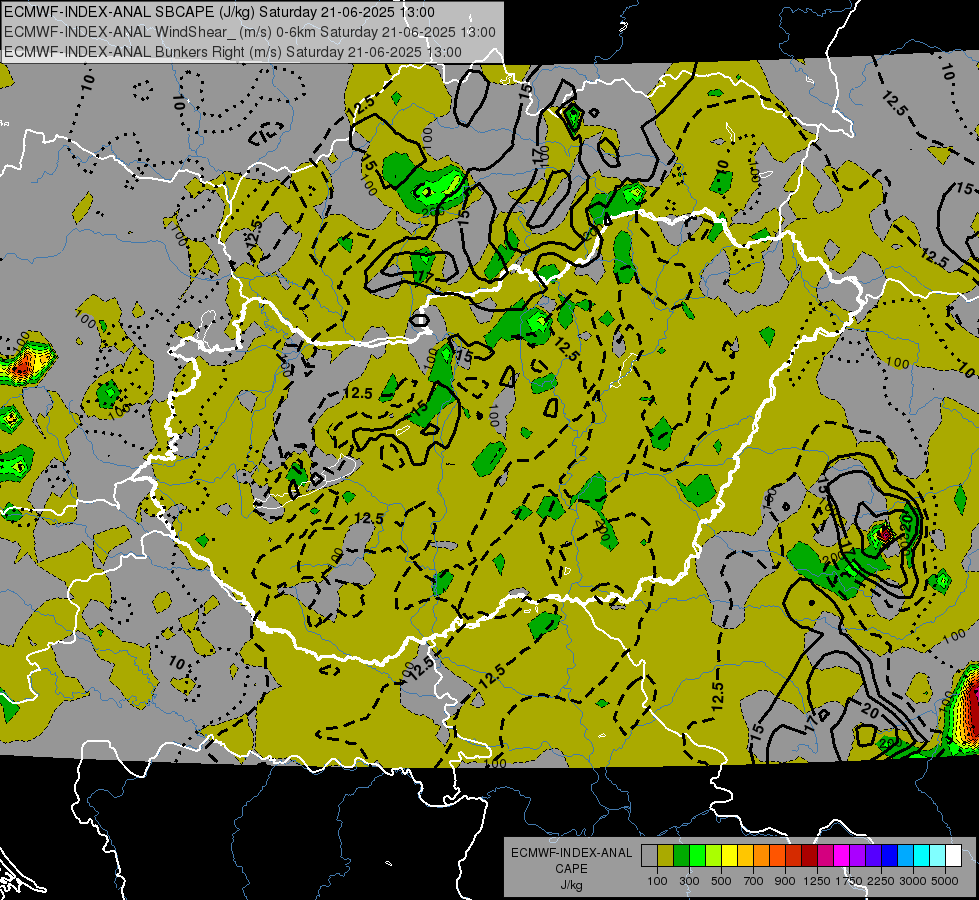Click the 700 legend value
Image resolution: width=979 pixels, height=900 pixels.
(754, 881)
